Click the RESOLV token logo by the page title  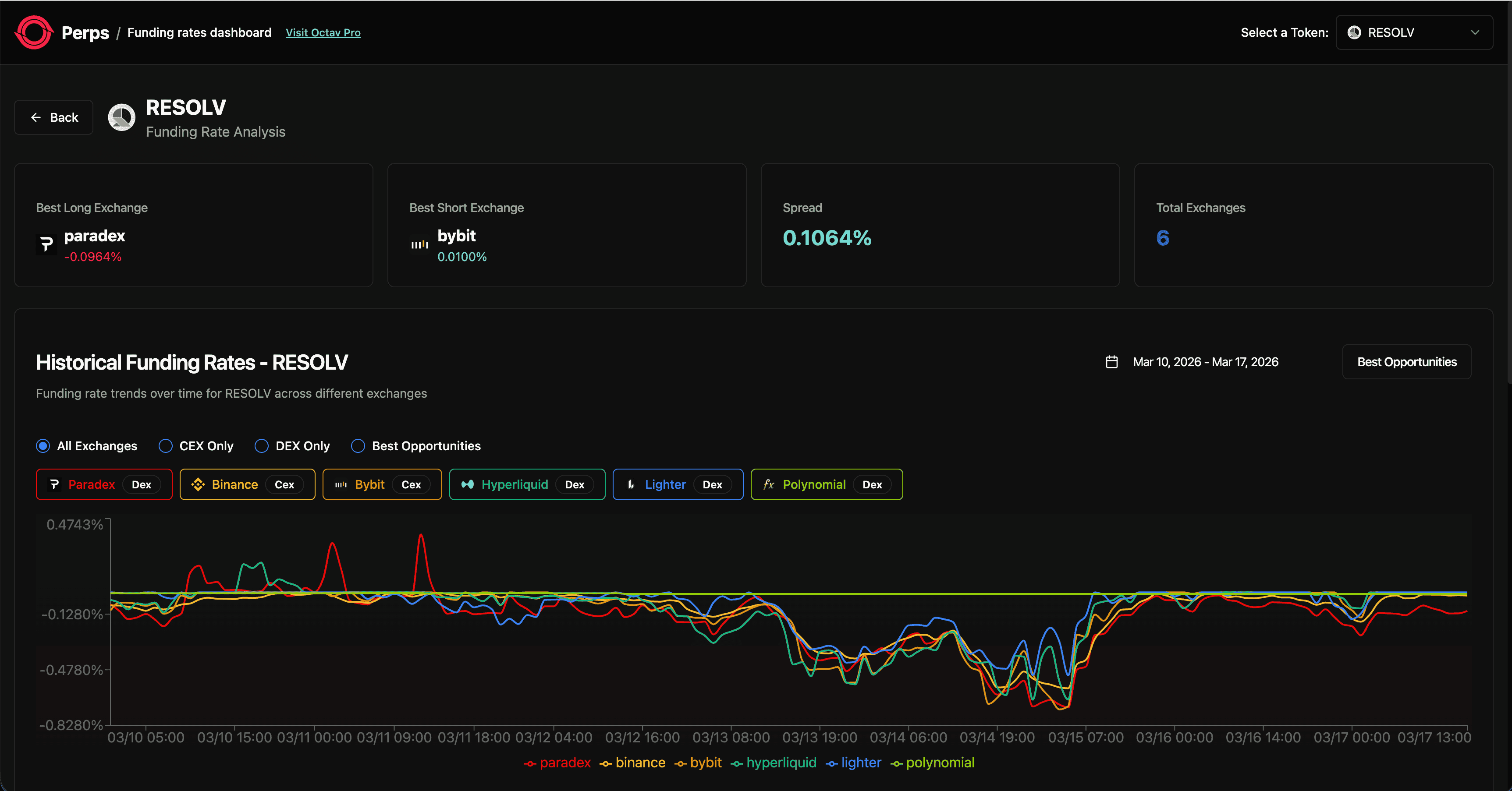tap(121, 117)
